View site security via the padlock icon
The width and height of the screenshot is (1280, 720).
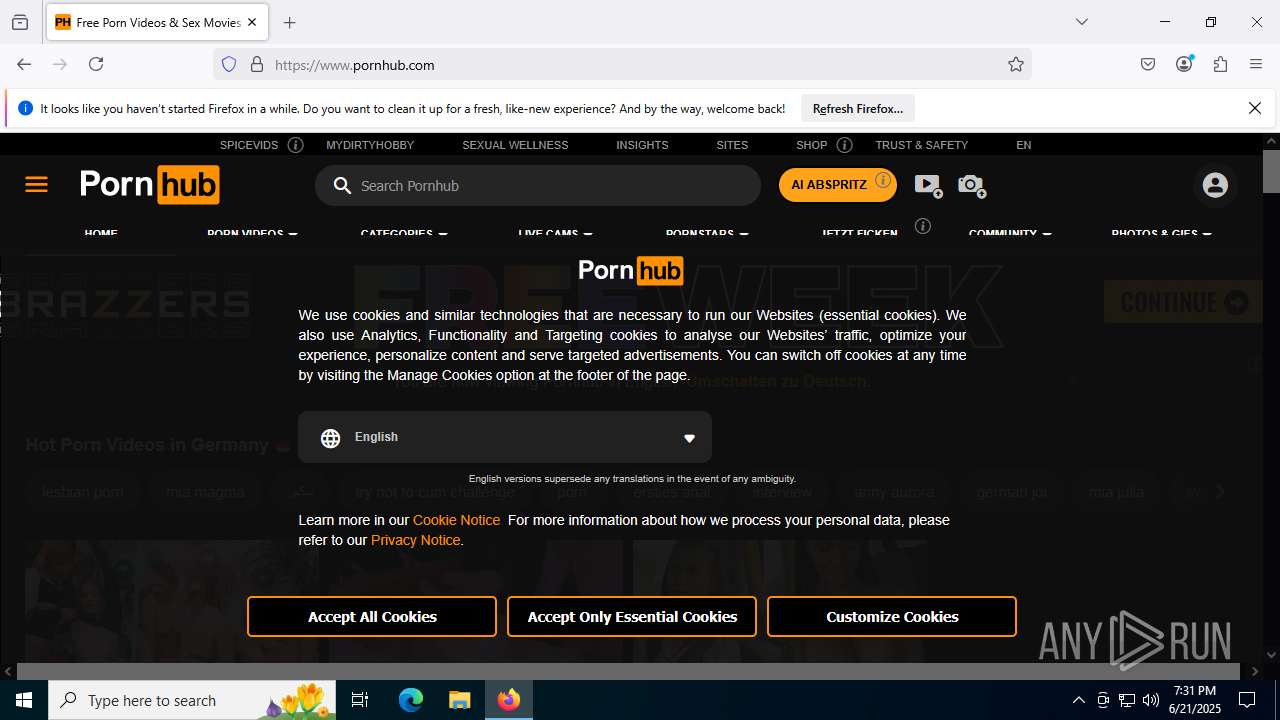pos(257,64)
